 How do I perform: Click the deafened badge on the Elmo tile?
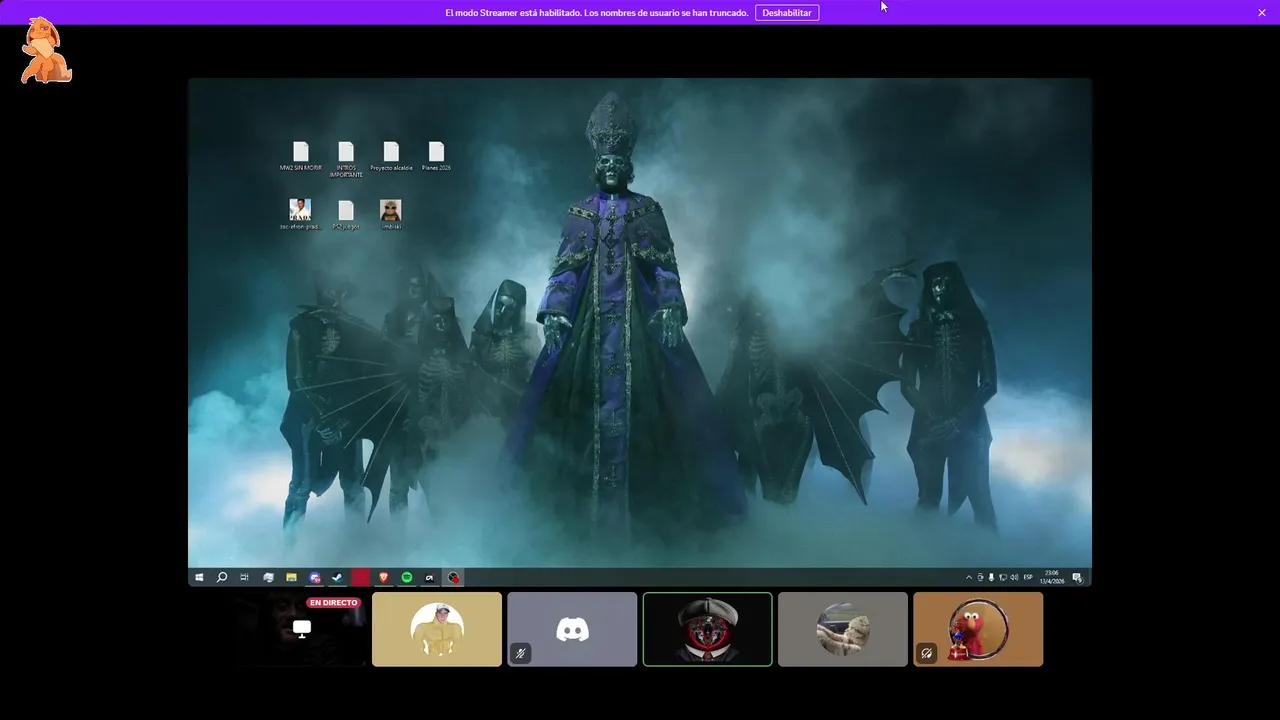(x=927, y=653)
